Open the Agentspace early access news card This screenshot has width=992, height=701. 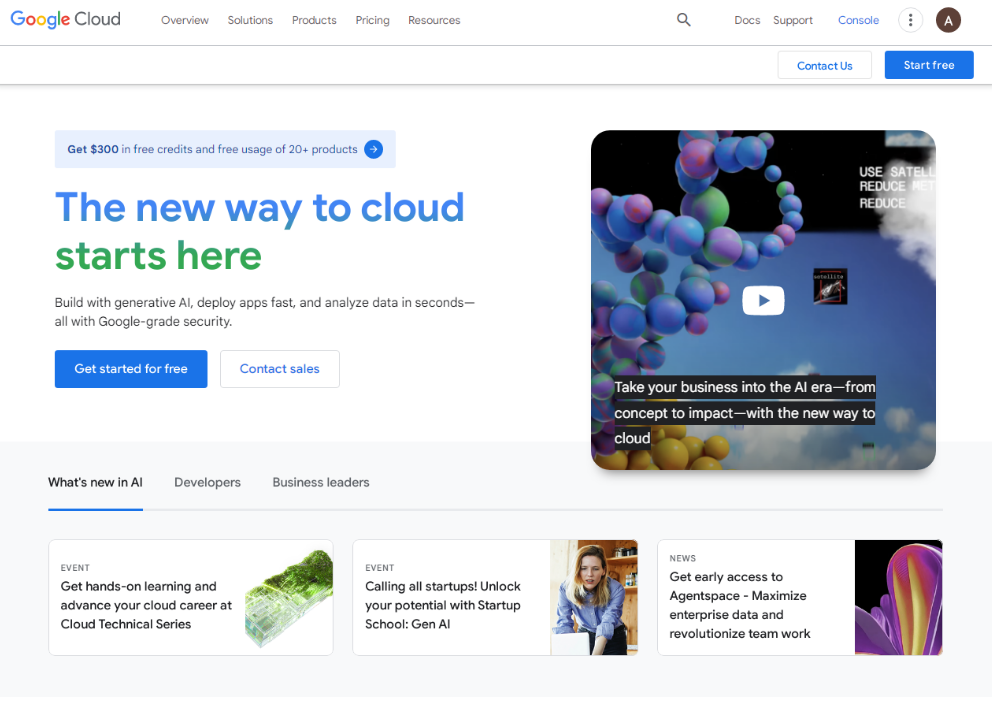coord(755,598)
